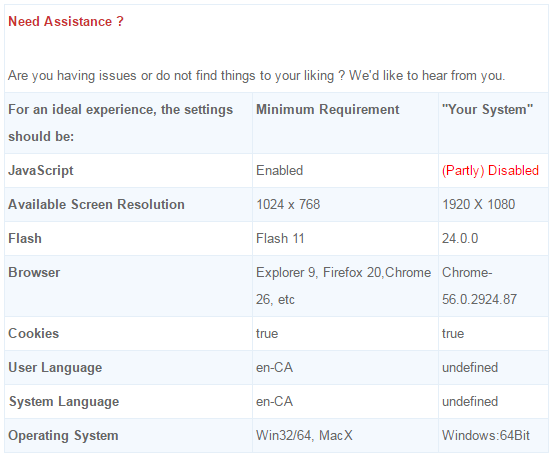Select the 'Available Screen Resolution' label
Image resolution: width=553 pixels, height=456 pixels.
tap(96, 205)
